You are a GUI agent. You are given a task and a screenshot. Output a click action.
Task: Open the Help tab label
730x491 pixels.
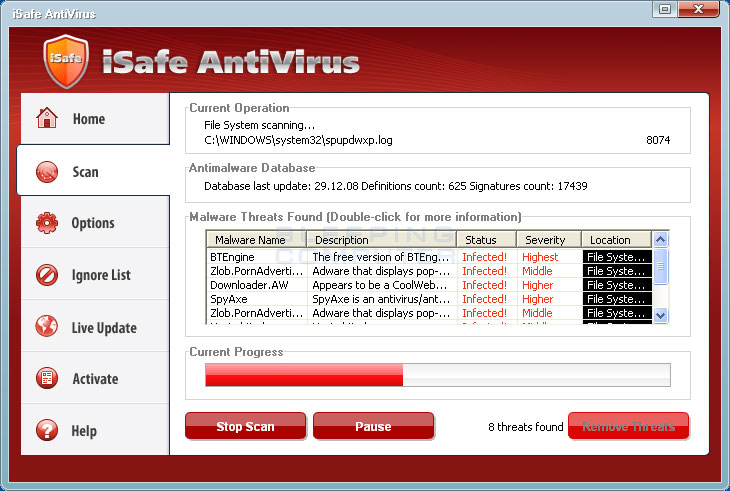[84, 431]
